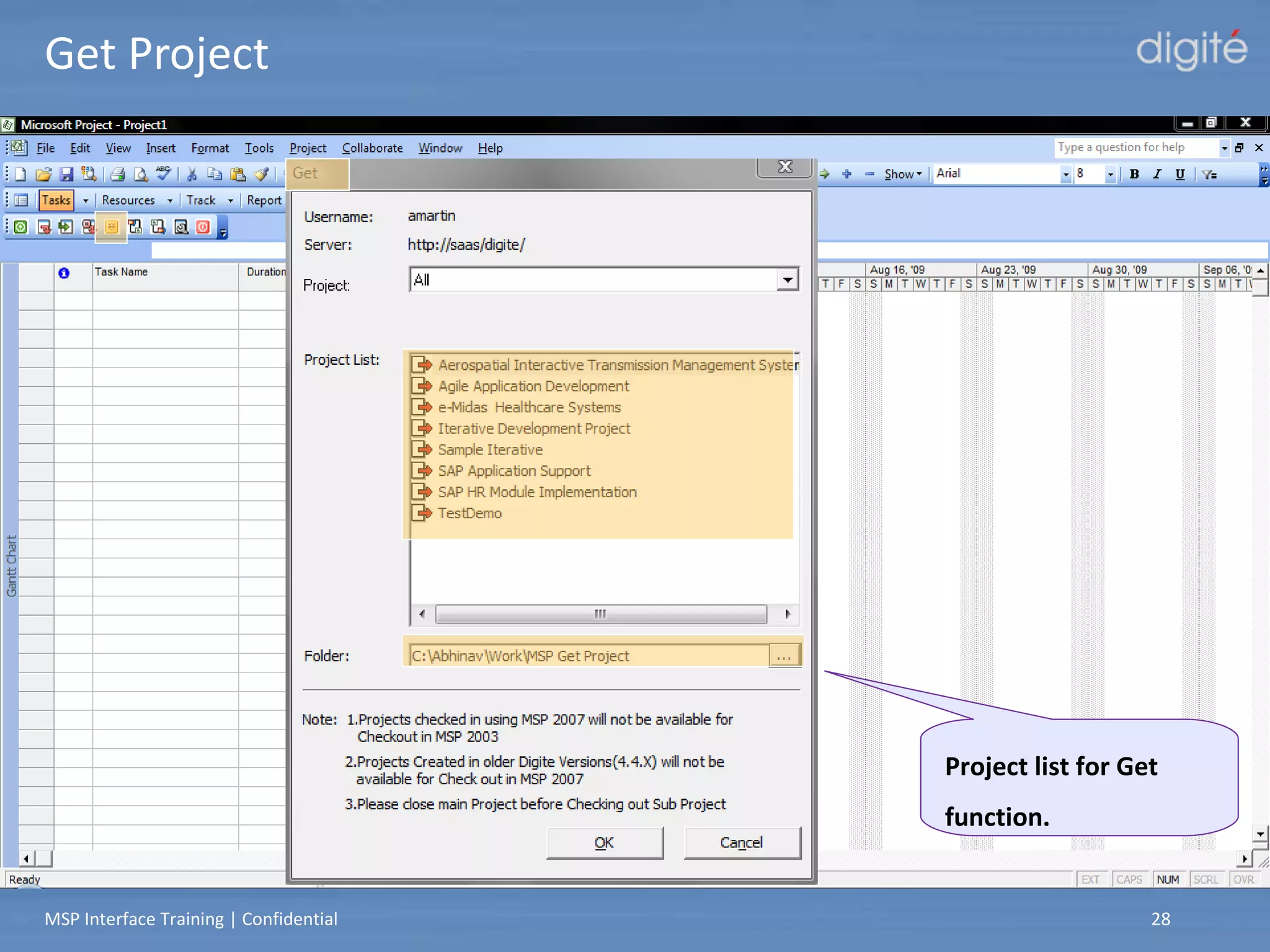Click the magnifier view icon in Digite toolbar
1270x952 pixels.
[x=181, y=227]
